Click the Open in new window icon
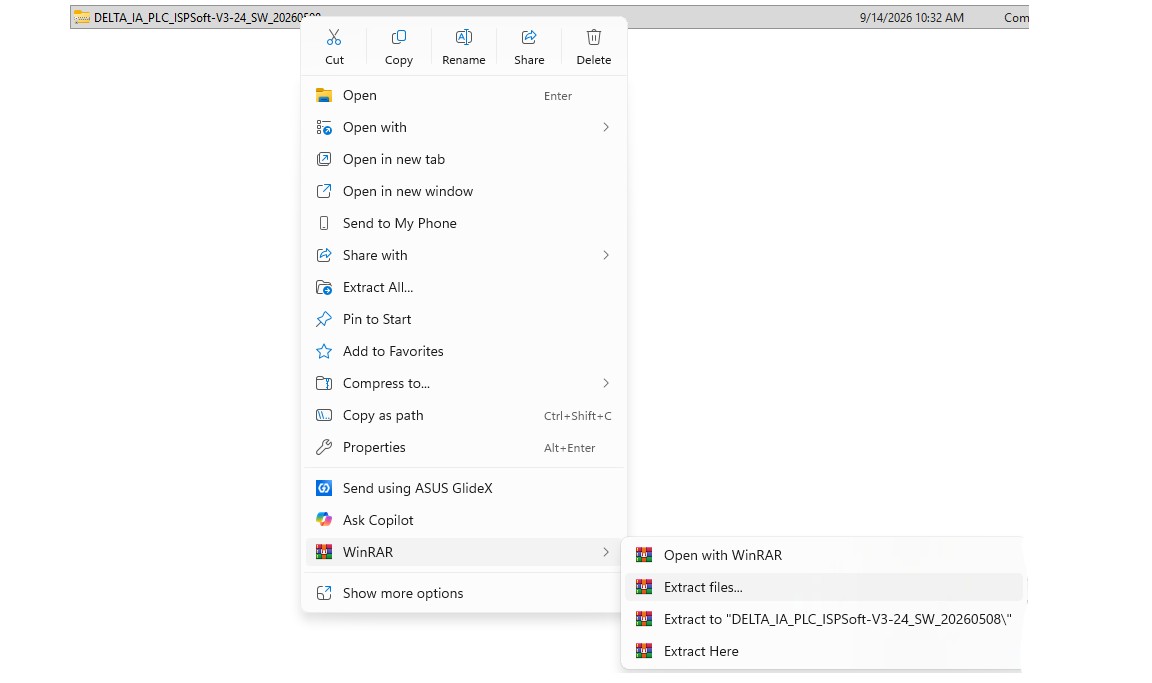1152x683 pixels. 323,192
